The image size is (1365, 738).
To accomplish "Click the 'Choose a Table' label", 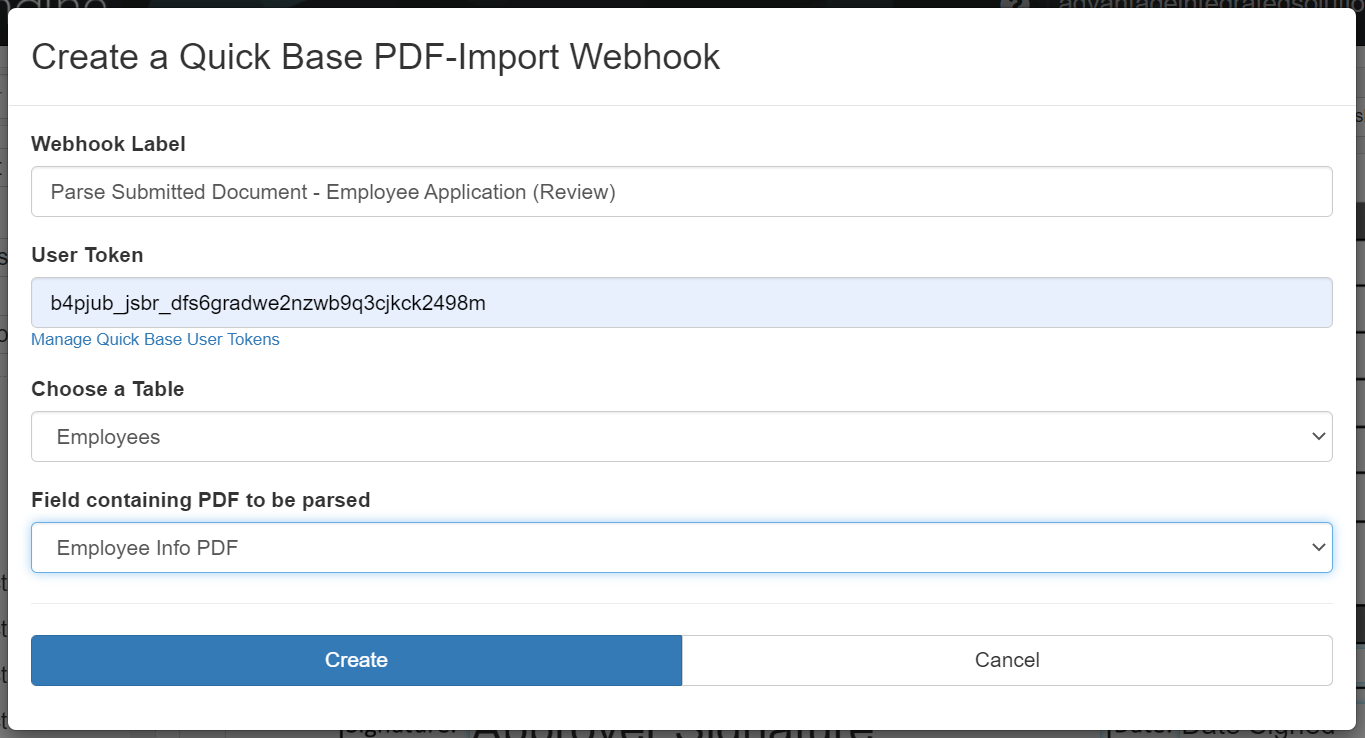I will coord(107,388).
